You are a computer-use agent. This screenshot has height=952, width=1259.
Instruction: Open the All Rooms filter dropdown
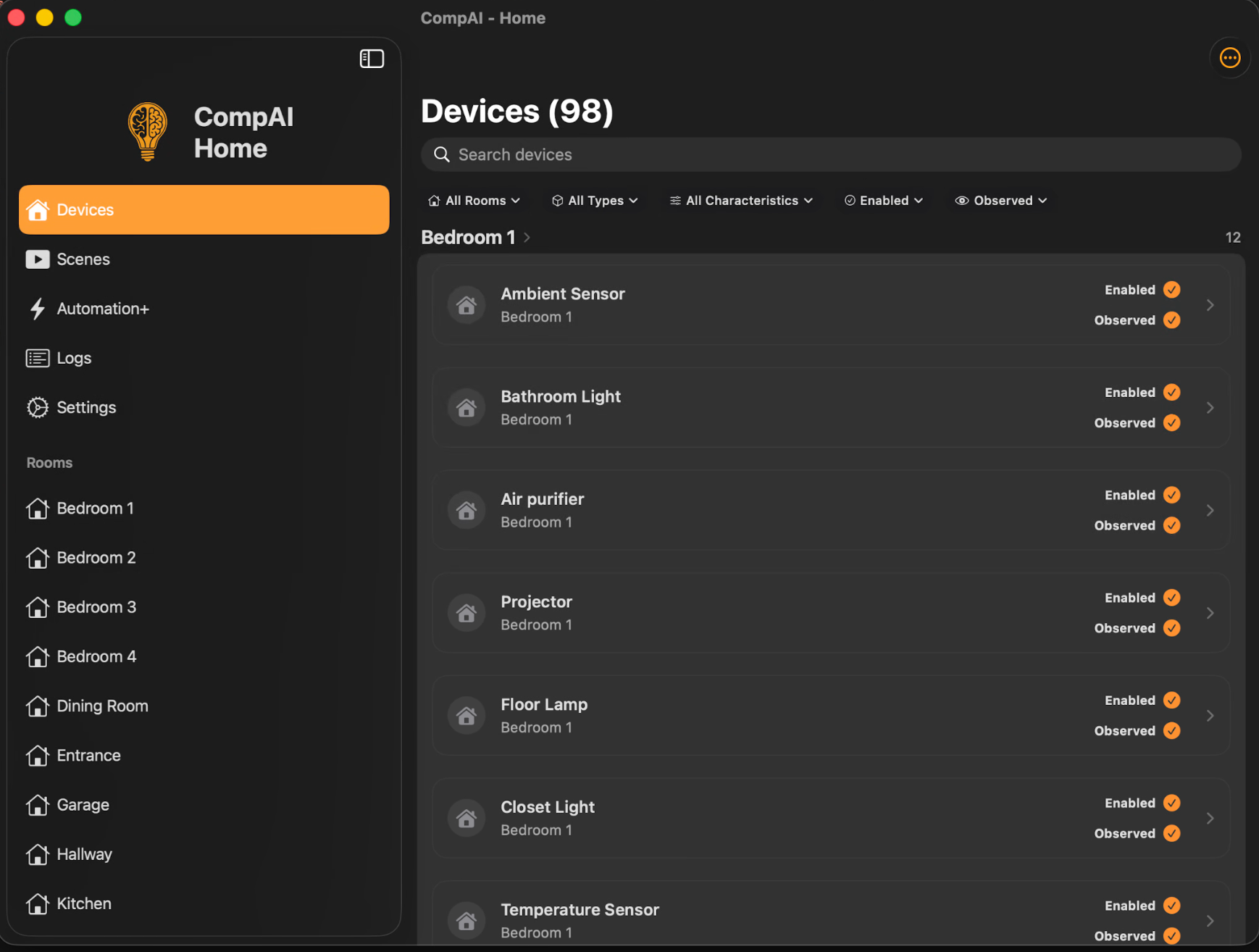pos(474,201)
